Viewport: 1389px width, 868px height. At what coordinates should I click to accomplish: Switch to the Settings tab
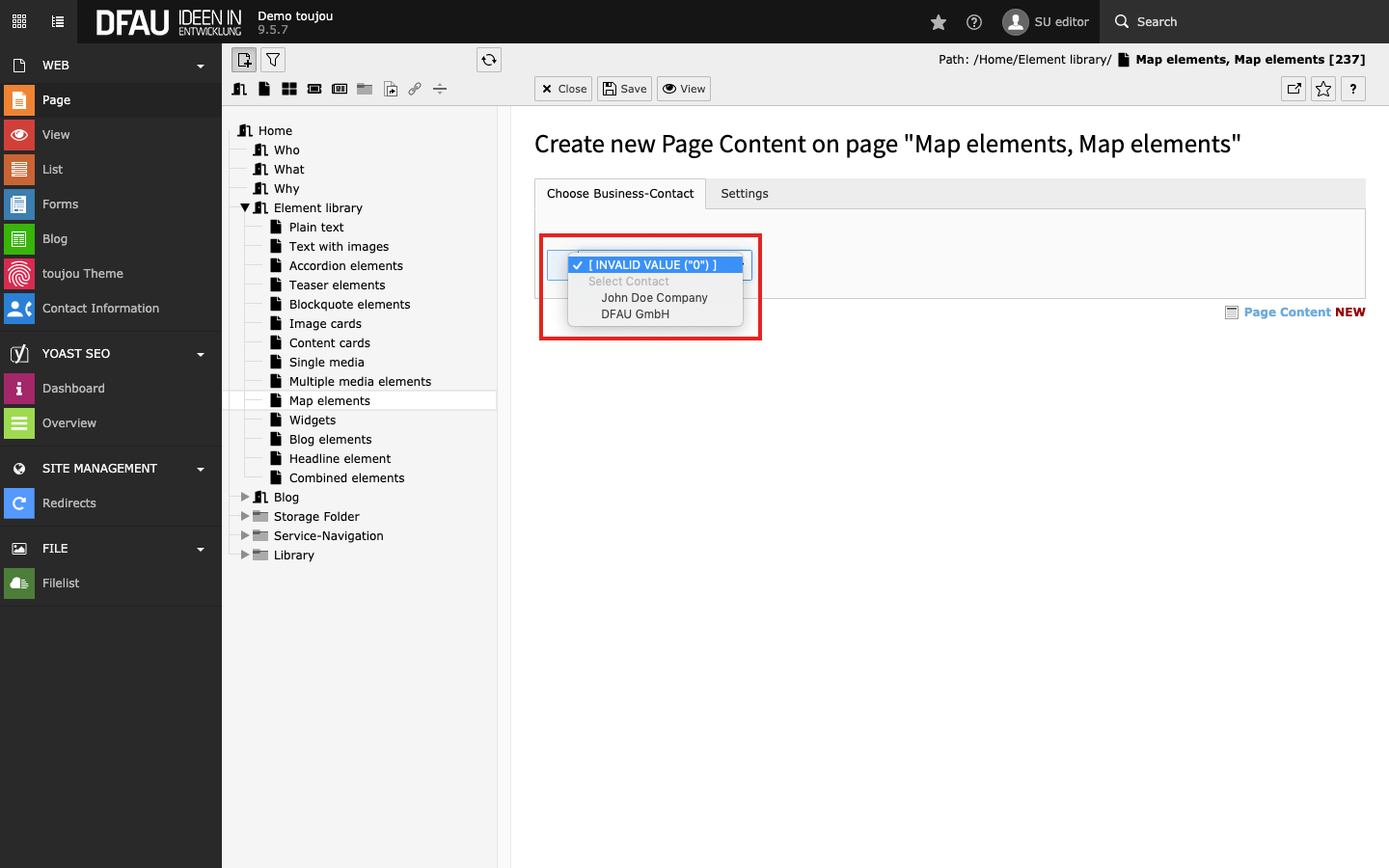pos(744,194)
